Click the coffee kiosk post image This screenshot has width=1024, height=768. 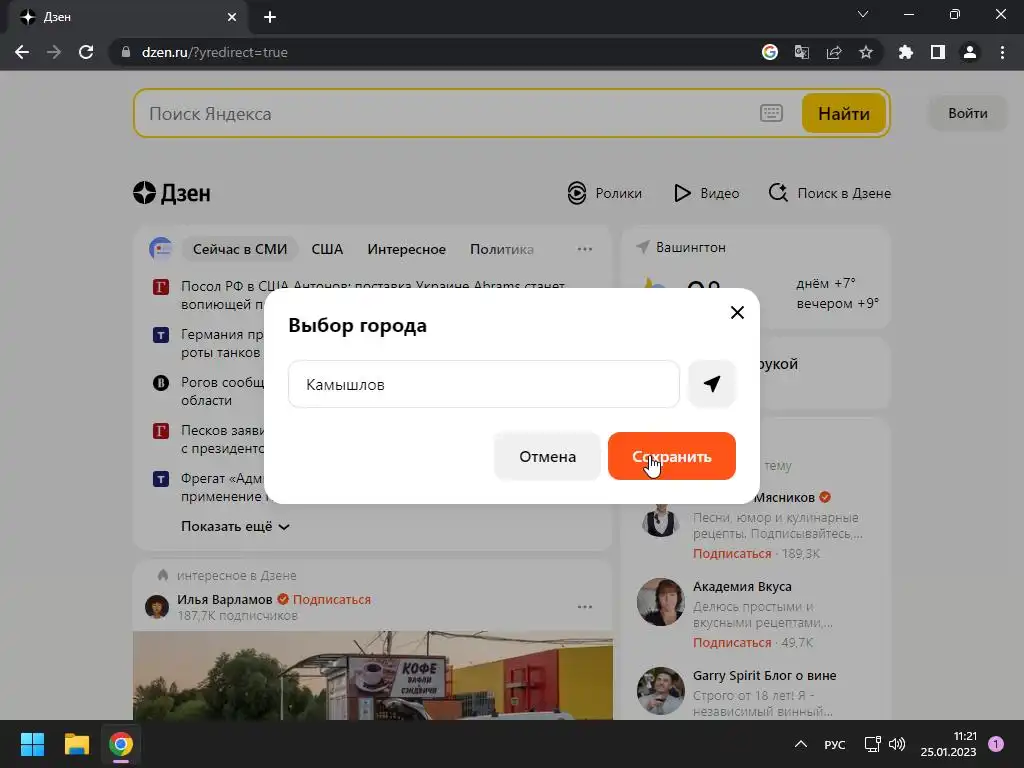(x=372, y=676)
